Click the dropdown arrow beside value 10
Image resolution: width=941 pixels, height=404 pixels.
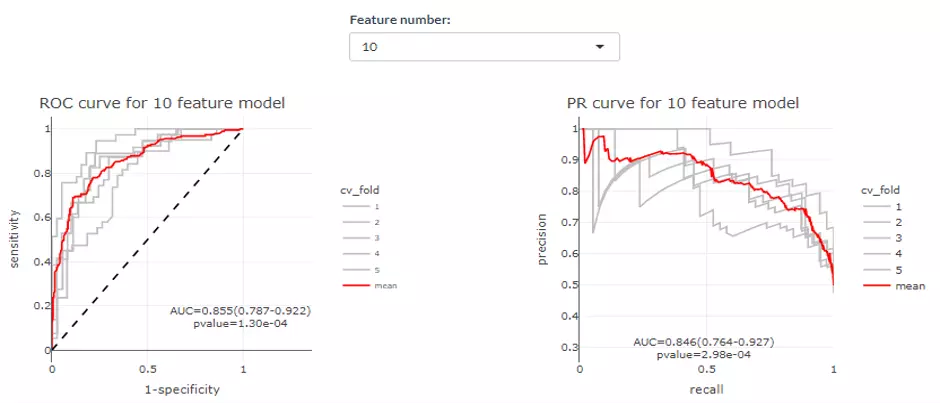point(600,47)
